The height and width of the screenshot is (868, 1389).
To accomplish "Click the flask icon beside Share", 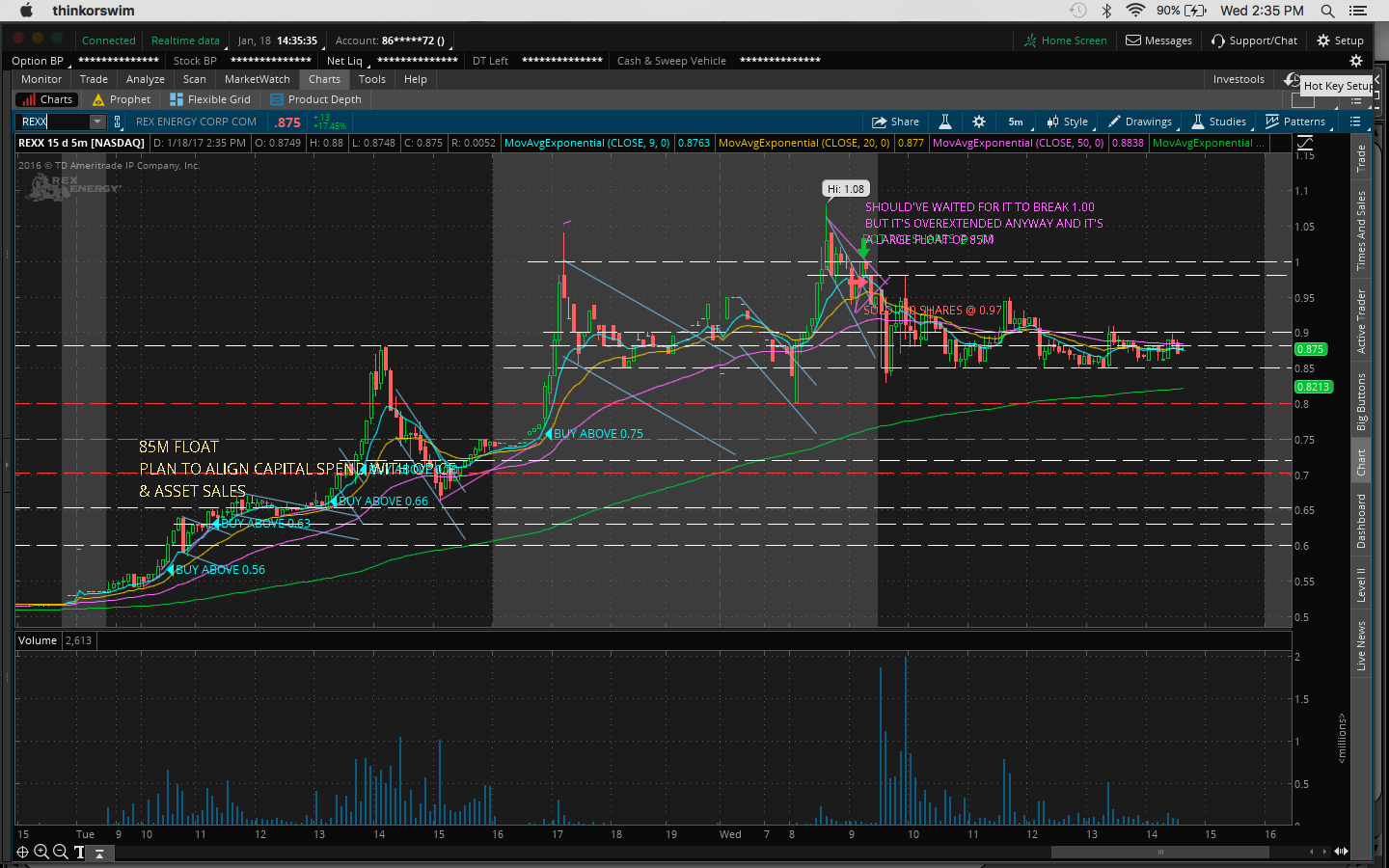I will pyautogui.click(x=945, y=122).
